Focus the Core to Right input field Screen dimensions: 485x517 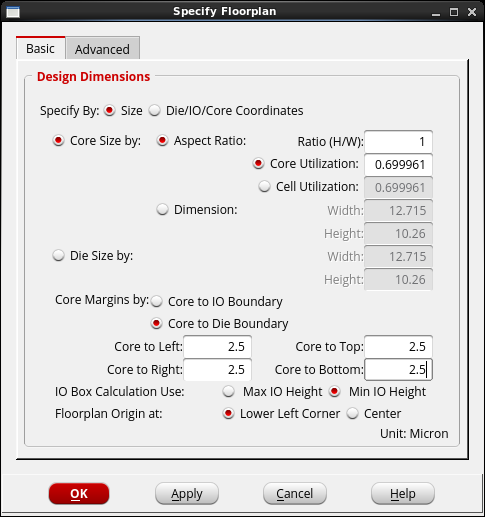pos(217,370)
